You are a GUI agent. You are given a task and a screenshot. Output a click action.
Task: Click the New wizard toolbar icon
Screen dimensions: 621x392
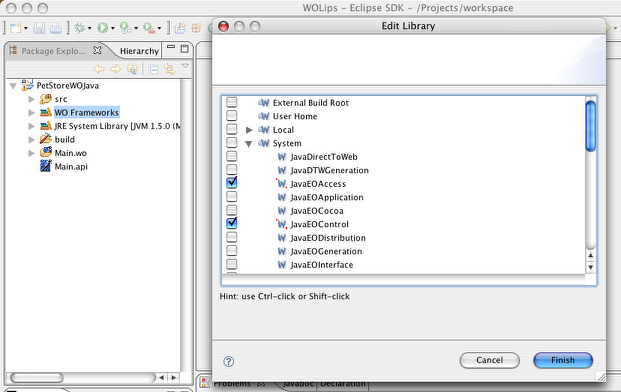pos(16,28)
